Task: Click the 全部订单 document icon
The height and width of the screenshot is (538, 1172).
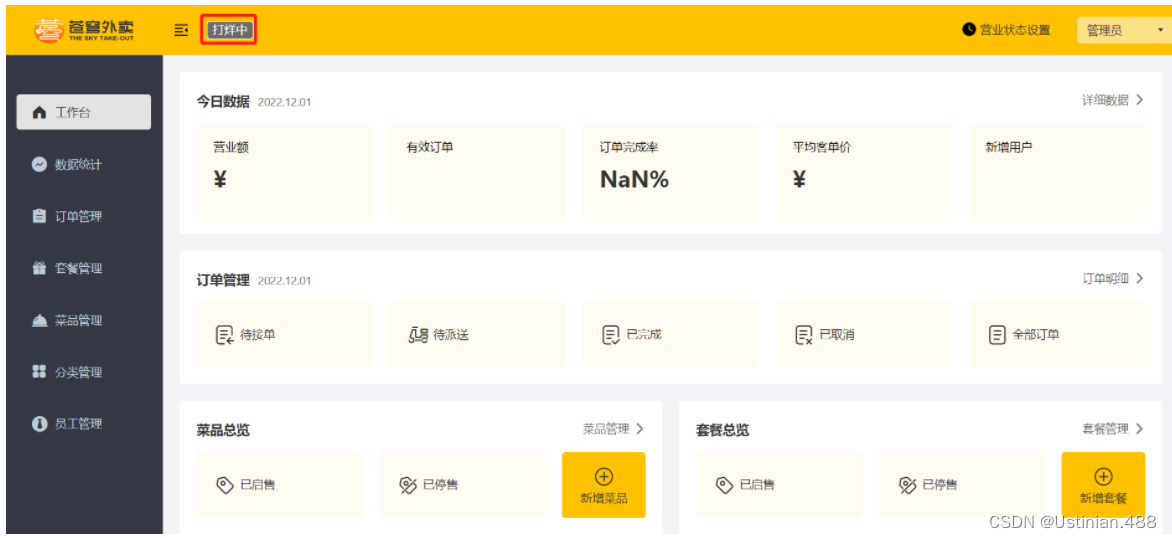Action: coord(996,335)
